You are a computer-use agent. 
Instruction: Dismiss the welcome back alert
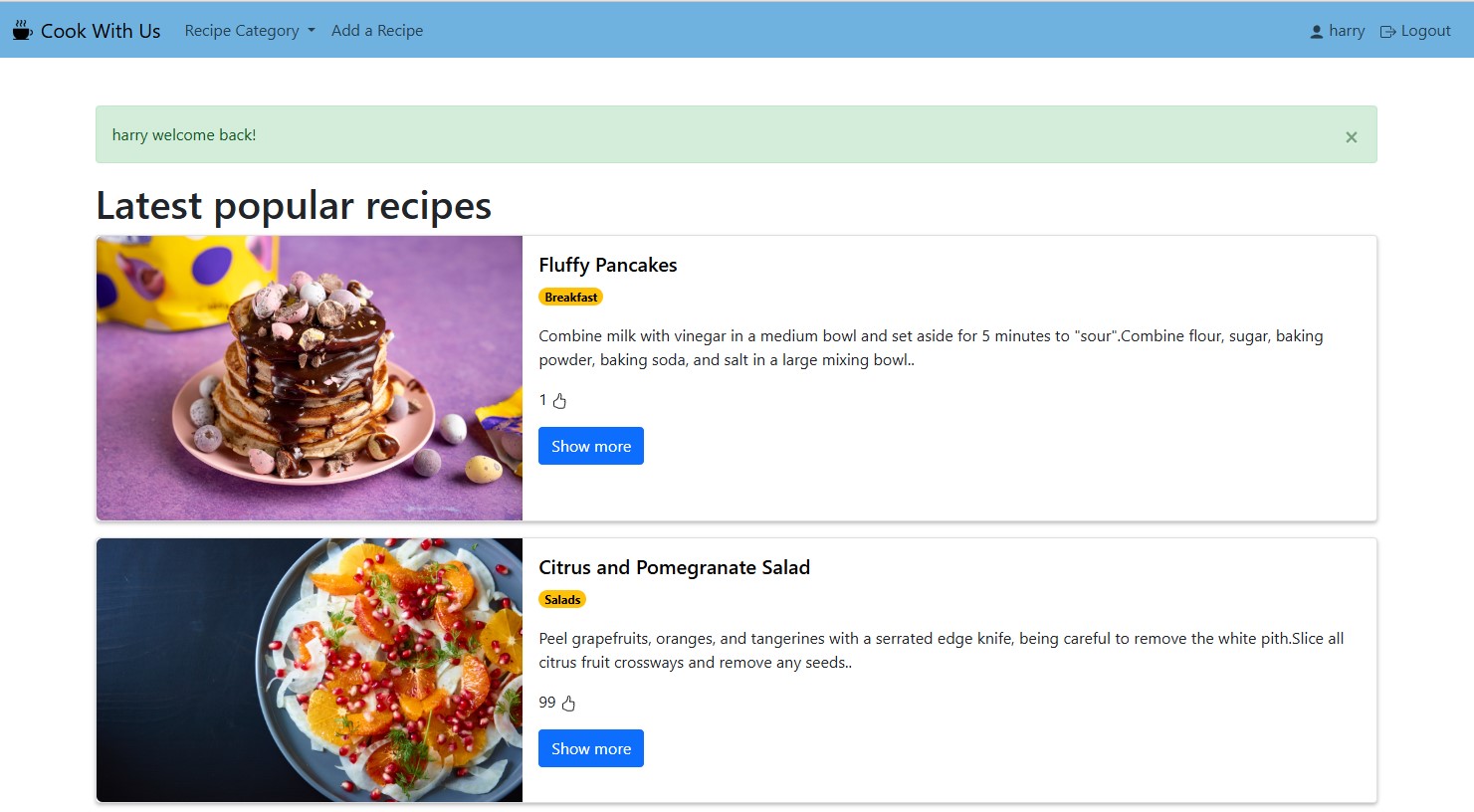click(x=1351, y=137)
